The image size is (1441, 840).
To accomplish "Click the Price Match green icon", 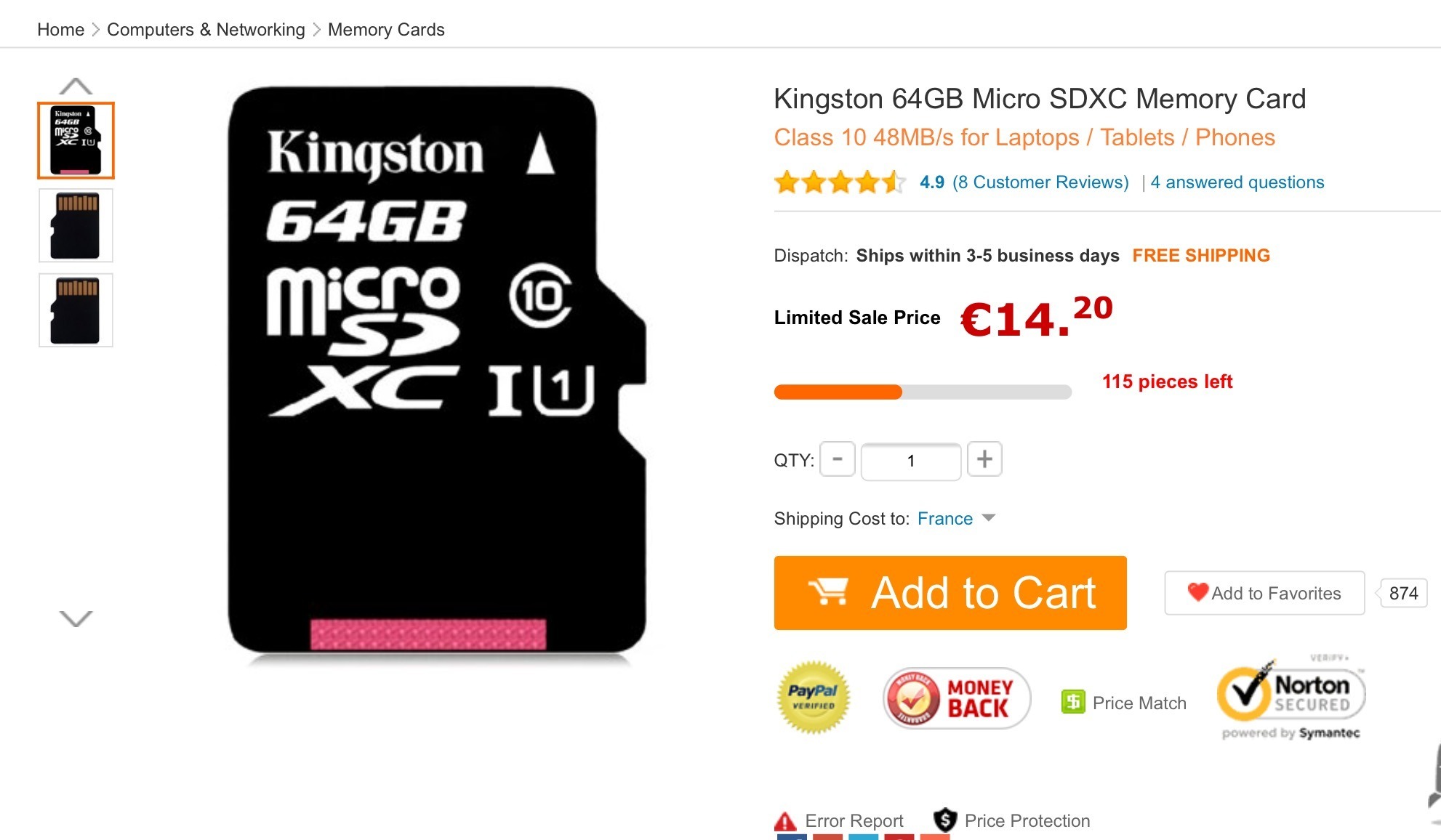I will [x=1072, y=702].
